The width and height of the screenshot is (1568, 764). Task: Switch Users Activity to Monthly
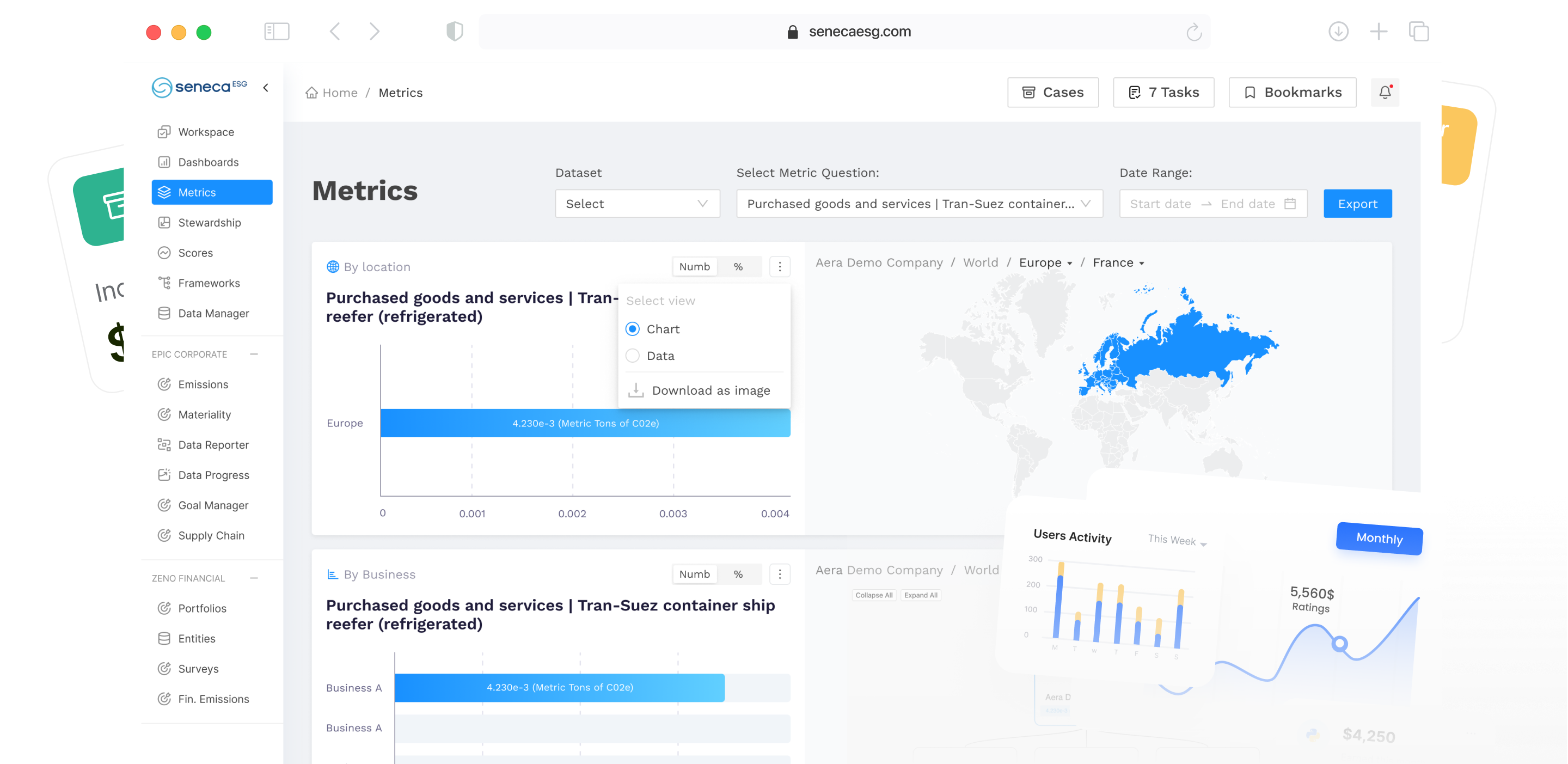1379,539
